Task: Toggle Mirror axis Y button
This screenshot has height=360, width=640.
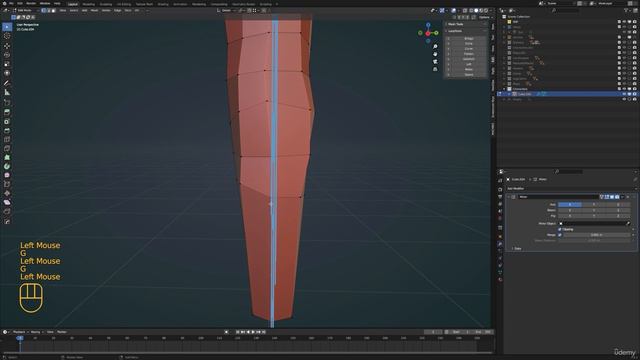Action: click(594, 204)
